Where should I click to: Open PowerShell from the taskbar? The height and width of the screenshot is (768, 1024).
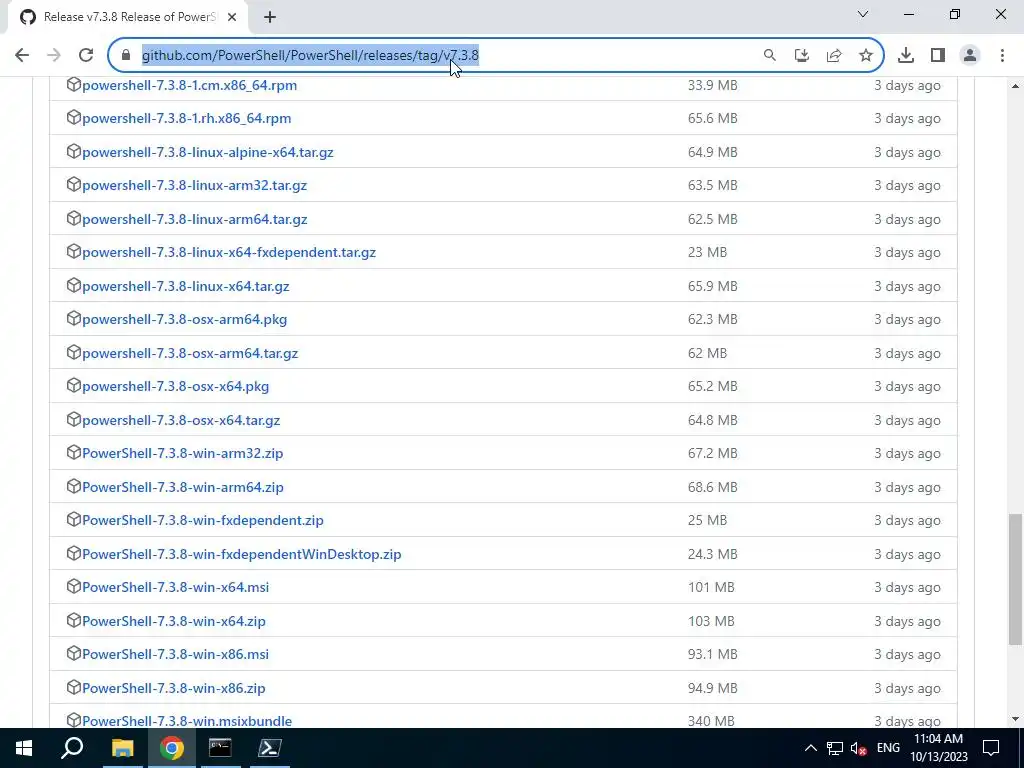point(269,748)
